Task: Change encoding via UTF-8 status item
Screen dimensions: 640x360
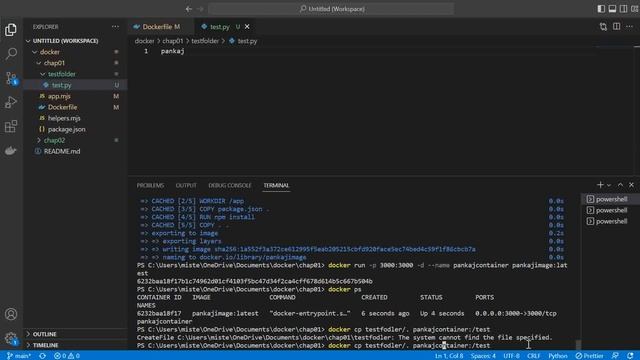Action: click(x=511, y=356)
